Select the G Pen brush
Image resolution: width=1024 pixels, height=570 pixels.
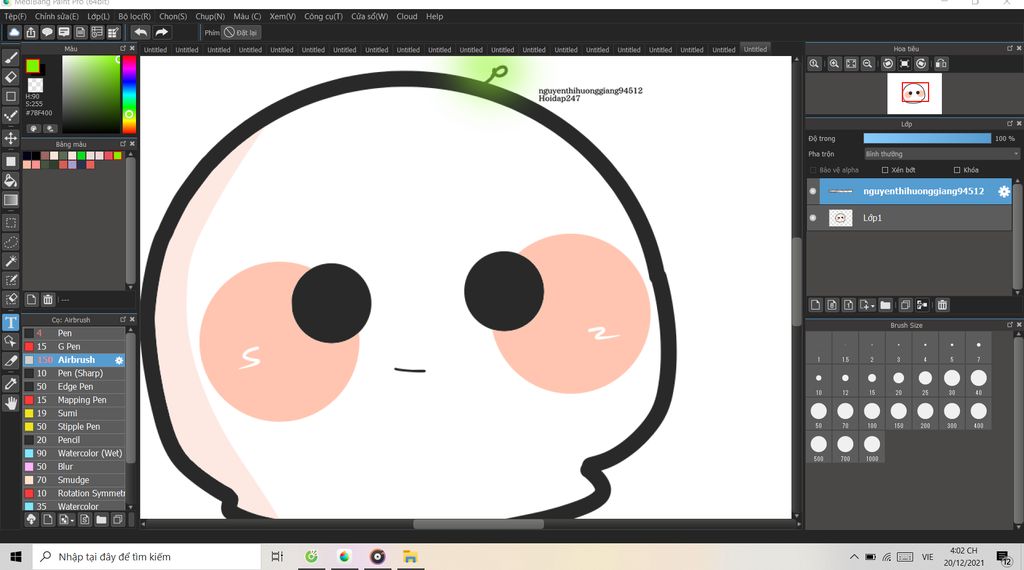click(74, 347)
